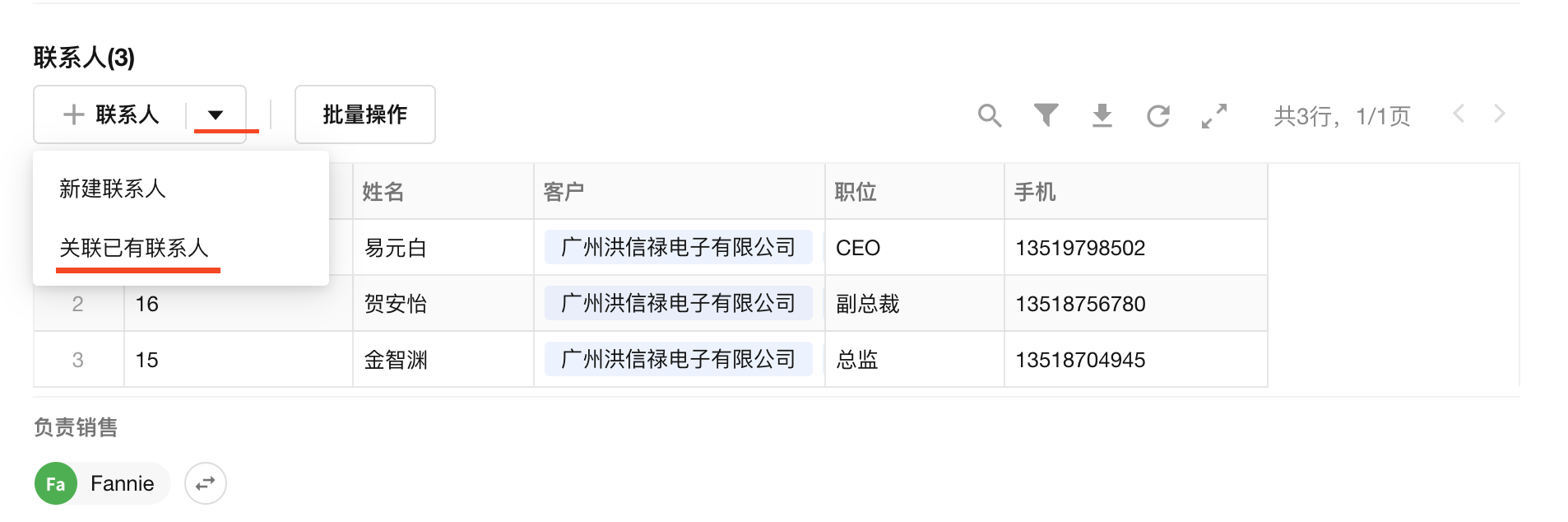Open the filter funnel icon
Viewport: 1568px width, 522px height.
point(1046,115)
